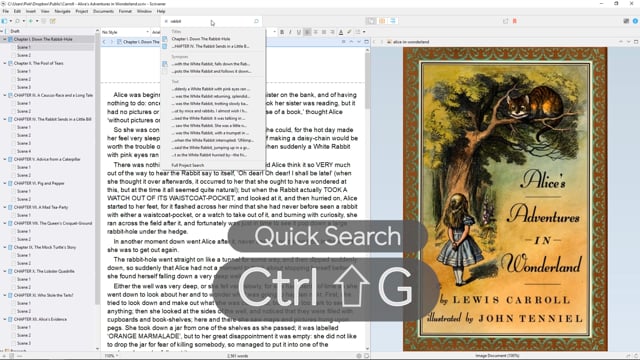Screen dimensions: 640x360
Task: Click the composition mode icon beside Inspector
Action: coord(626,21)
